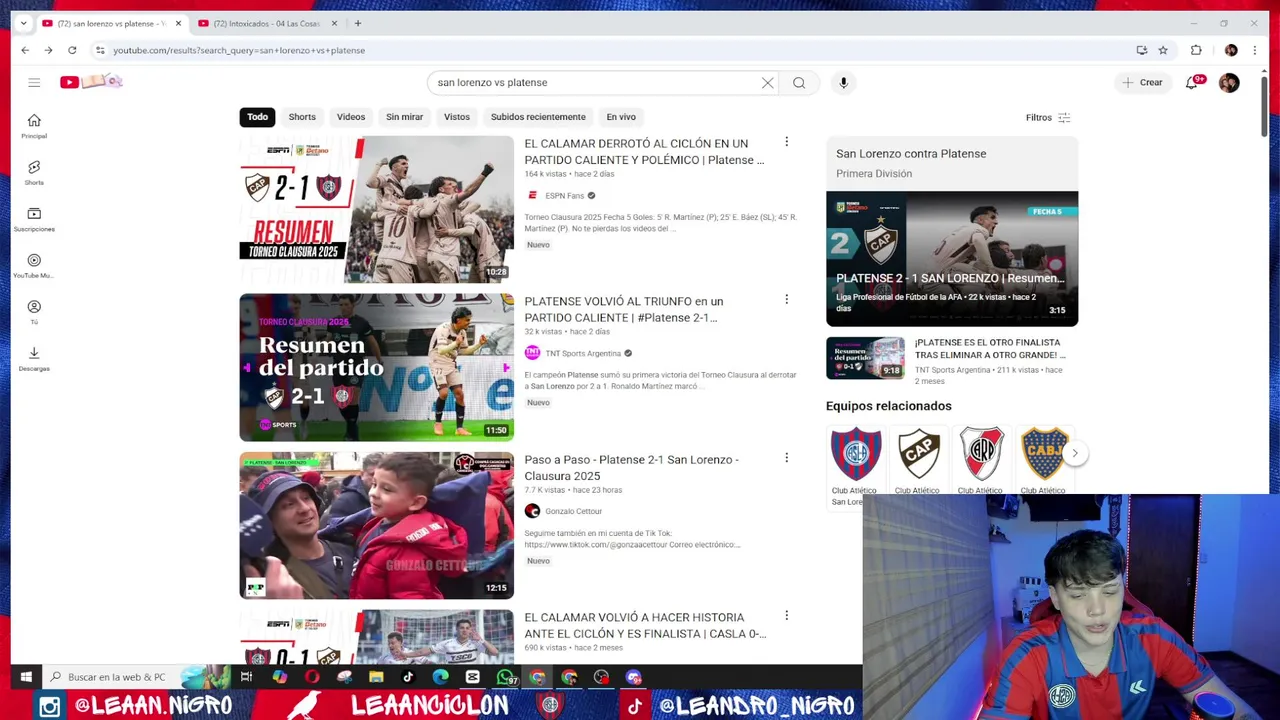The height and width of the screenshot is (720, 1280).
Task: Open Chrome profile avatar in toolbar
Action: click(1231, 50)
